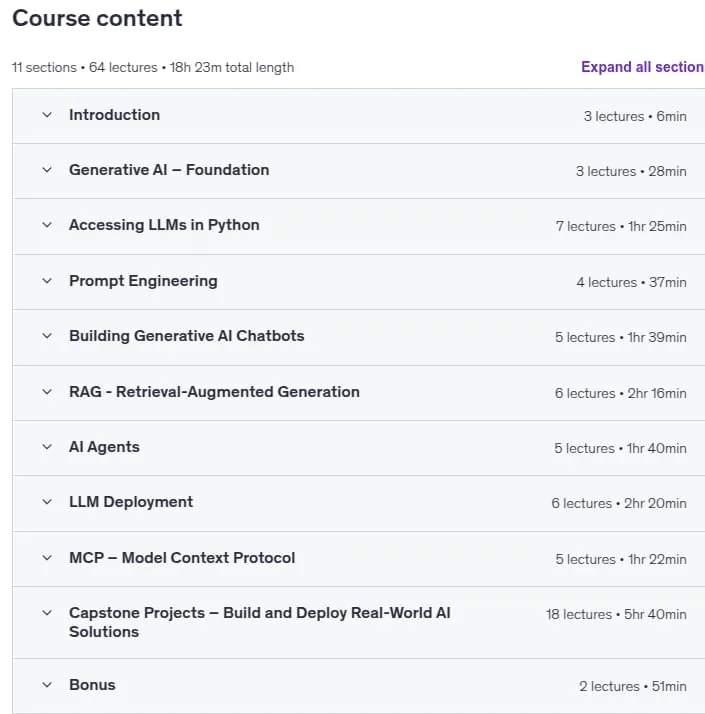The height and width of the screenshot is (714, 705).
Task: Open MCP – Model Context Protocol title
Action: tap(182, 558)
